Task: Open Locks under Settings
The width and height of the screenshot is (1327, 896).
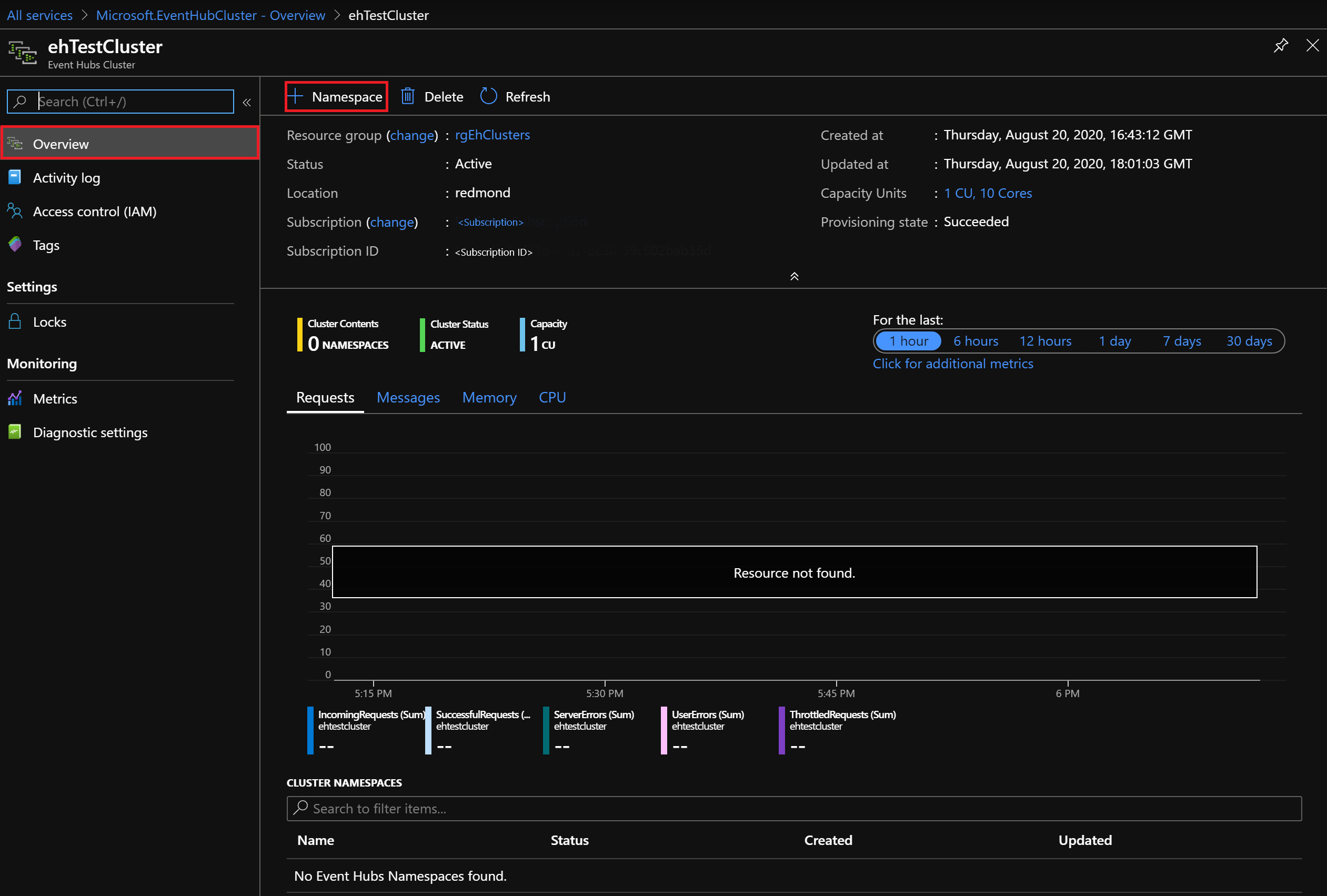Action: click(x=50, y=321)
